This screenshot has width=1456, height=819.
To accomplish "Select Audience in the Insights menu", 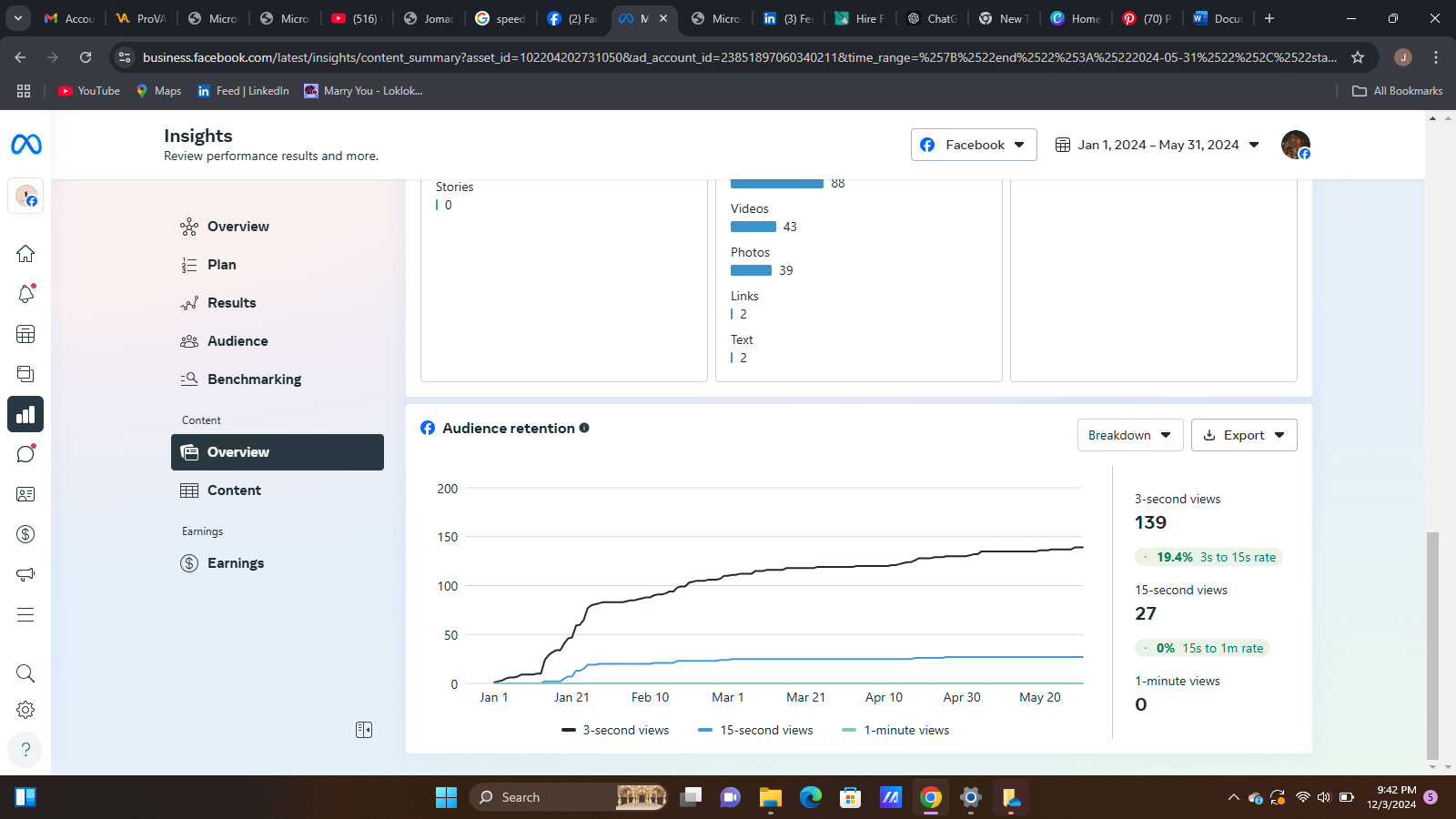I will 238,341.
